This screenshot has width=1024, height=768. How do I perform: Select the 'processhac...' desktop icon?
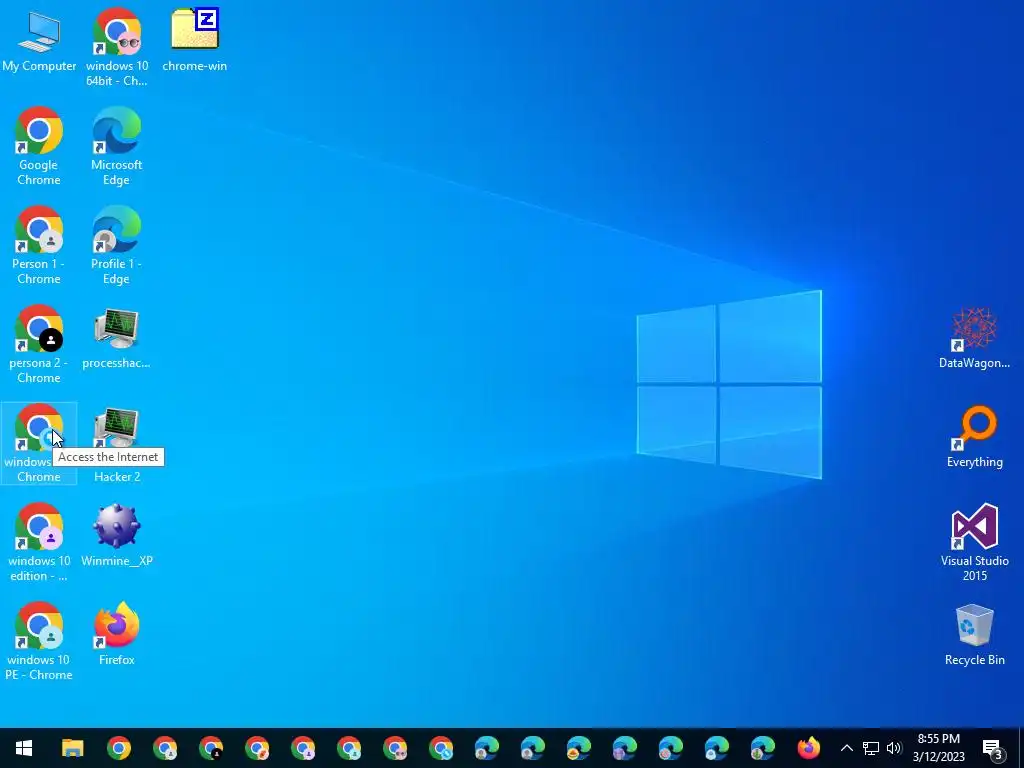coord(117,338)
